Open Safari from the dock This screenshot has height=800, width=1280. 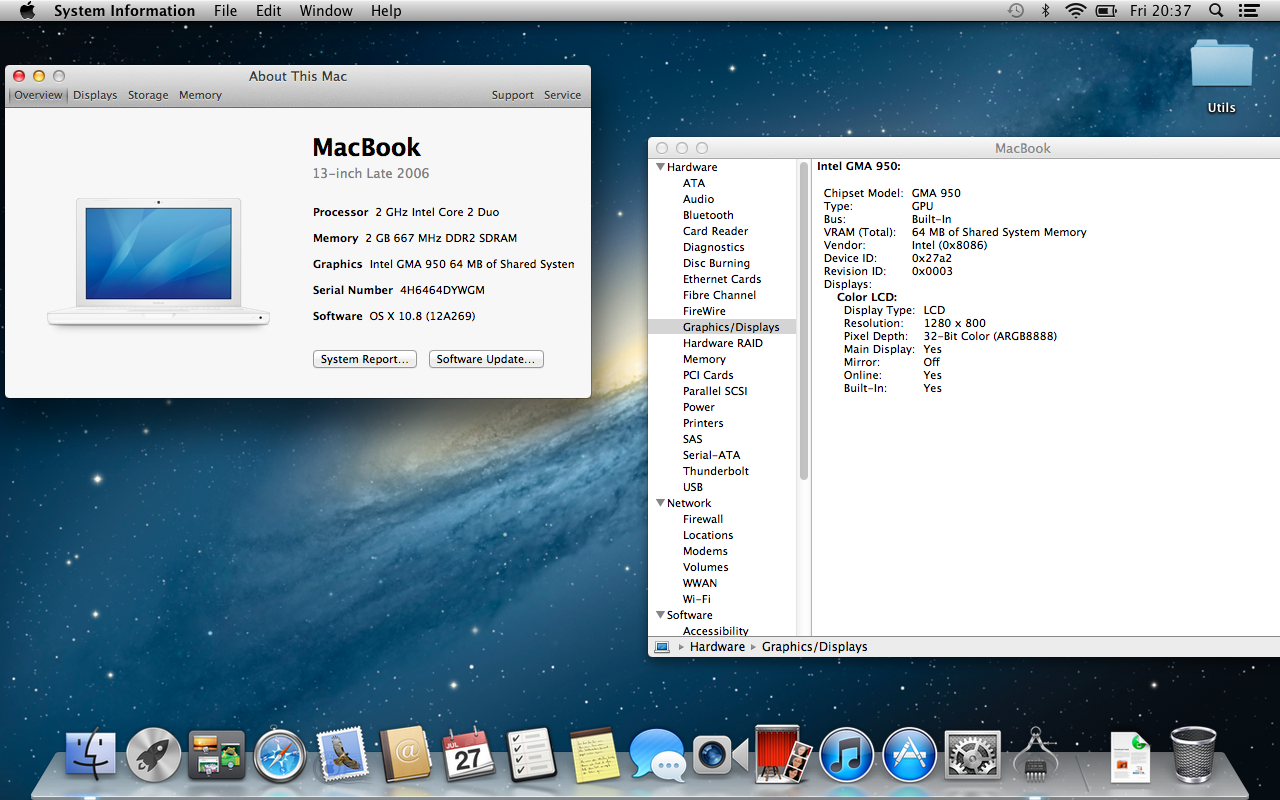coord(279,755)
